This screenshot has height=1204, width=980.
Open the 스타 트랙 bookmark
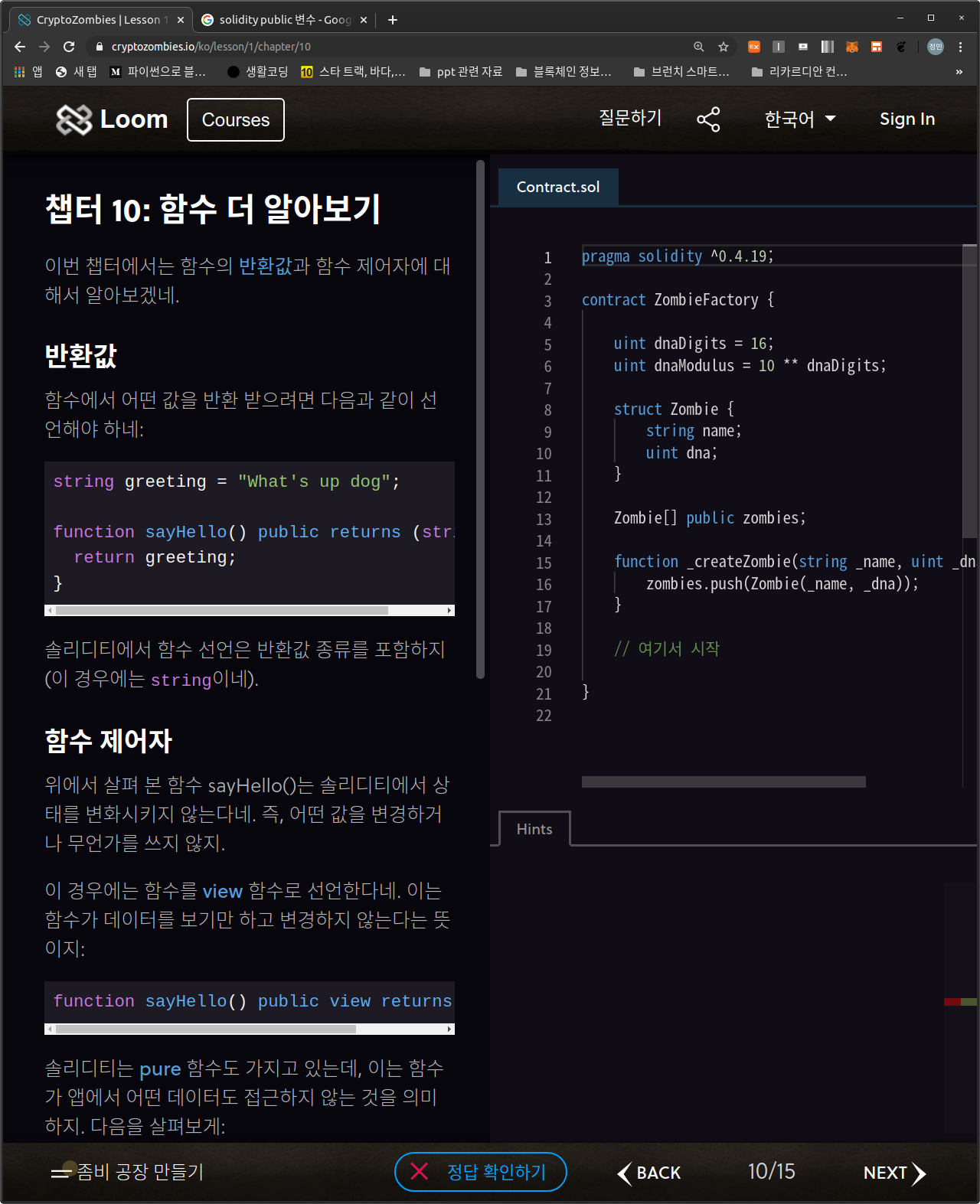click(353, 72)
